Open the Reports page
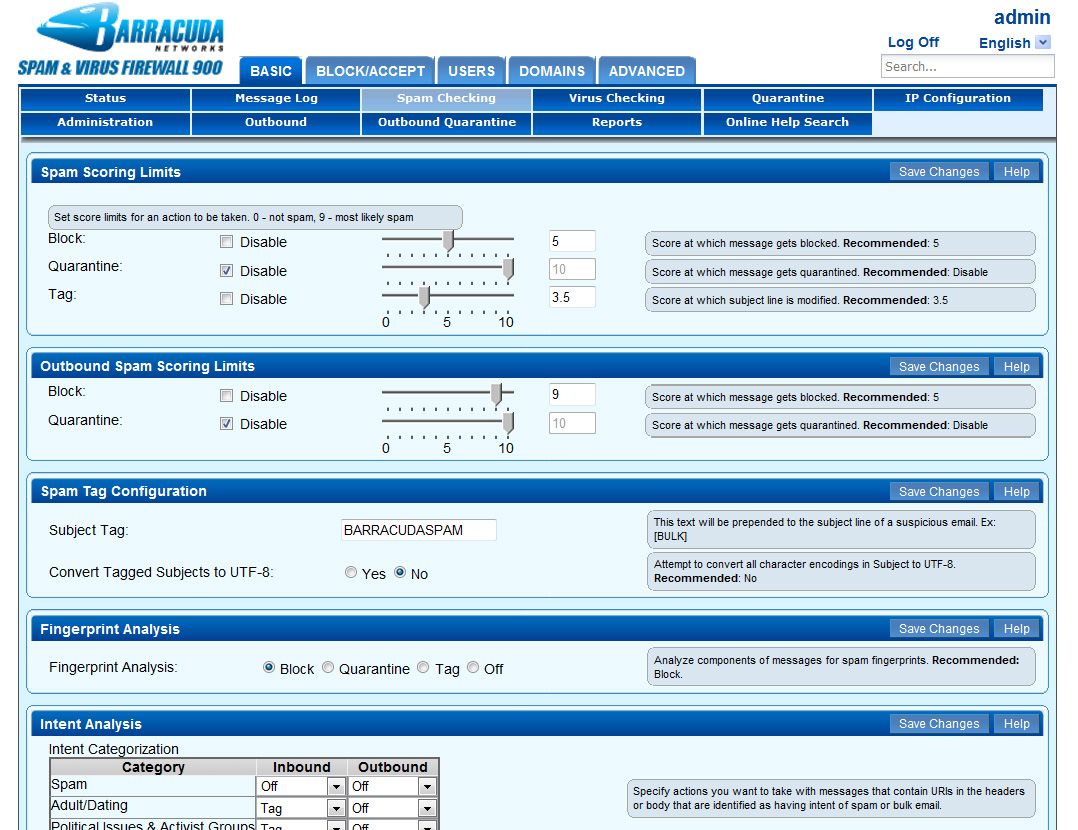This screenshot has width=1078, height=830. 617,122
